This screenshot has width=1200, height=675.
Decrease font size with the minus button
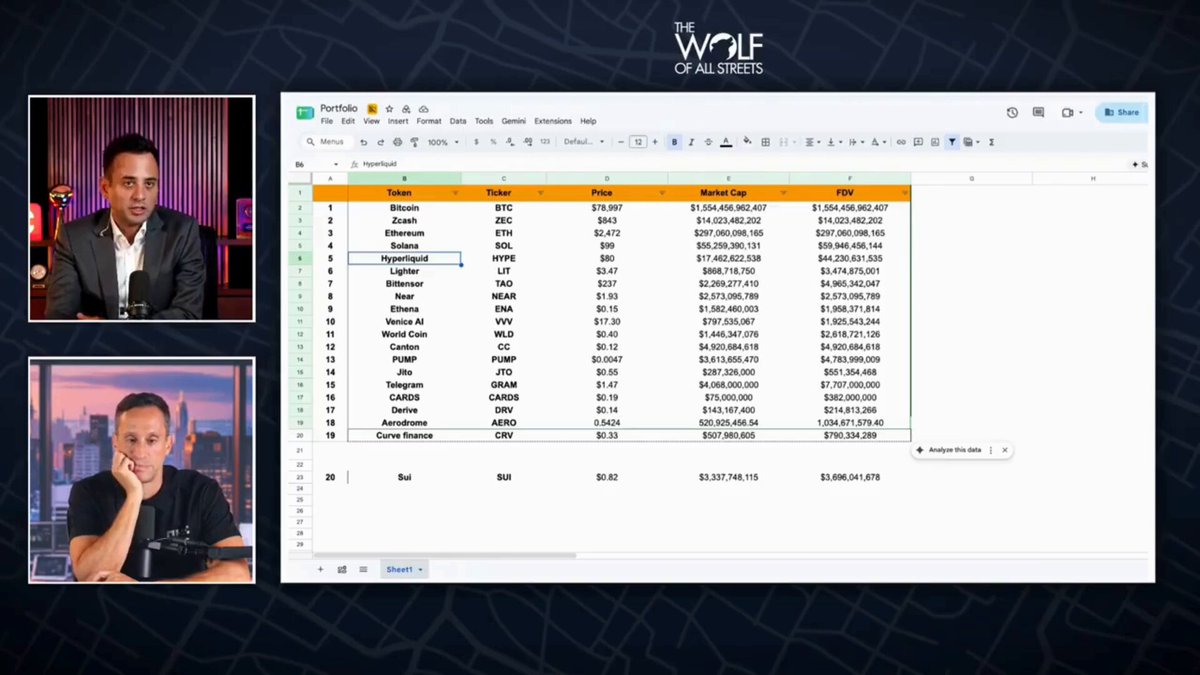(620, 142)
